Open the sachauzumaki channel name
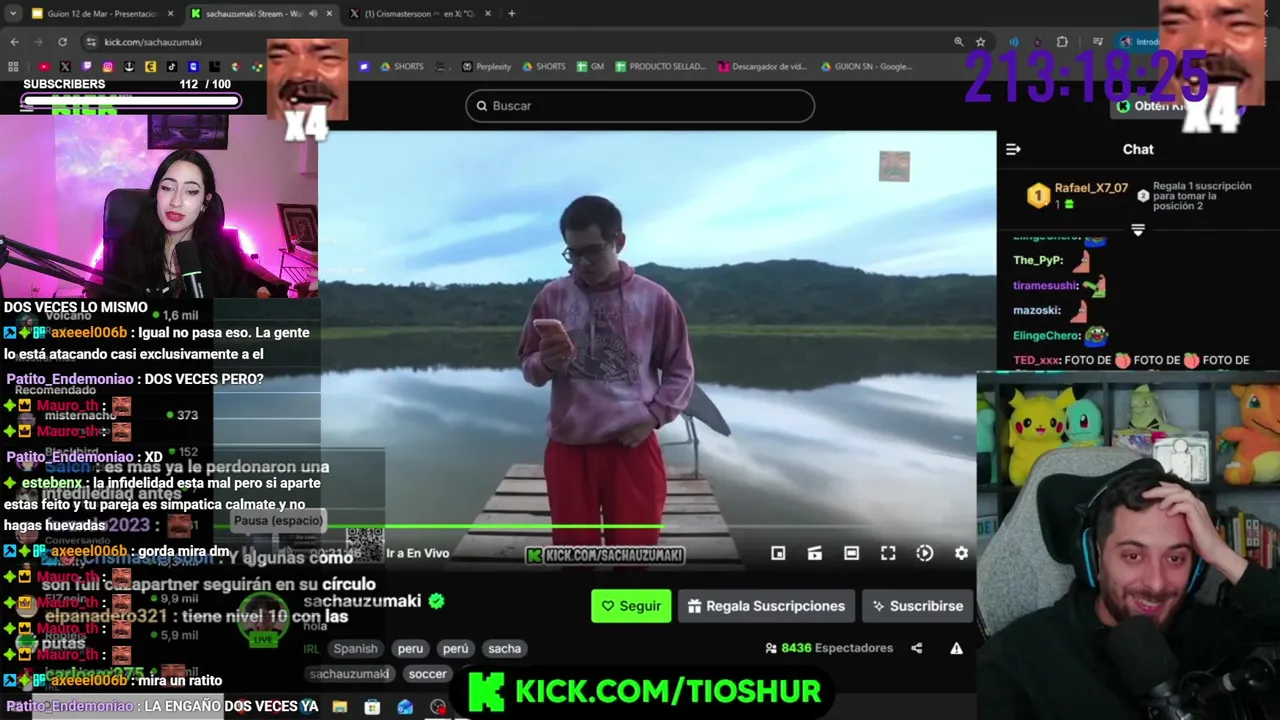The width and height of the screenshot is (1280, 720). tap(362, 601)
